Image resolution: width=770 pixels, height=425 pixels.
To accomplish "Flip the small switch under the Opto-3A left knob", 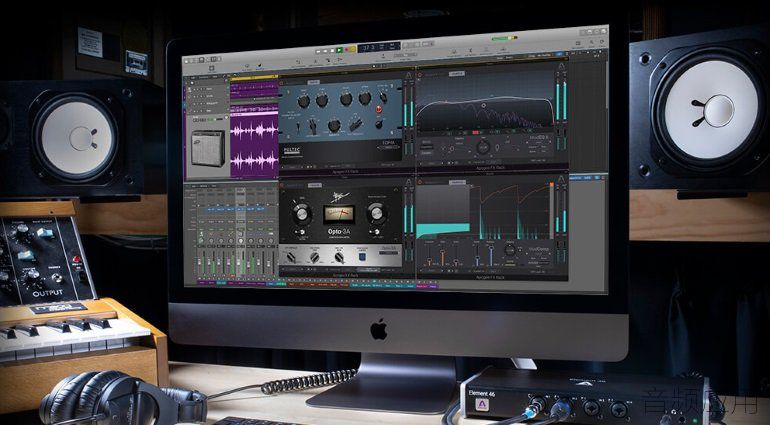I will 301,232.
